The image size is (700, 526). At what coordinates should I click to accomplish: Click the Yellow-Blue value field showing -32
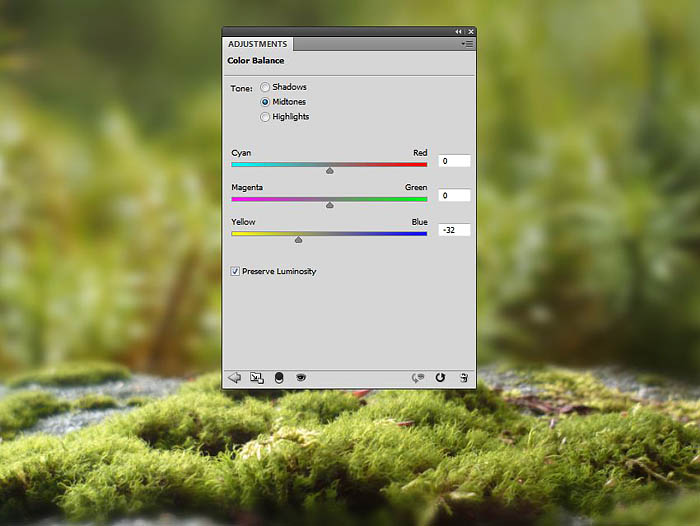pyautogui.click(x=454, y=230)
